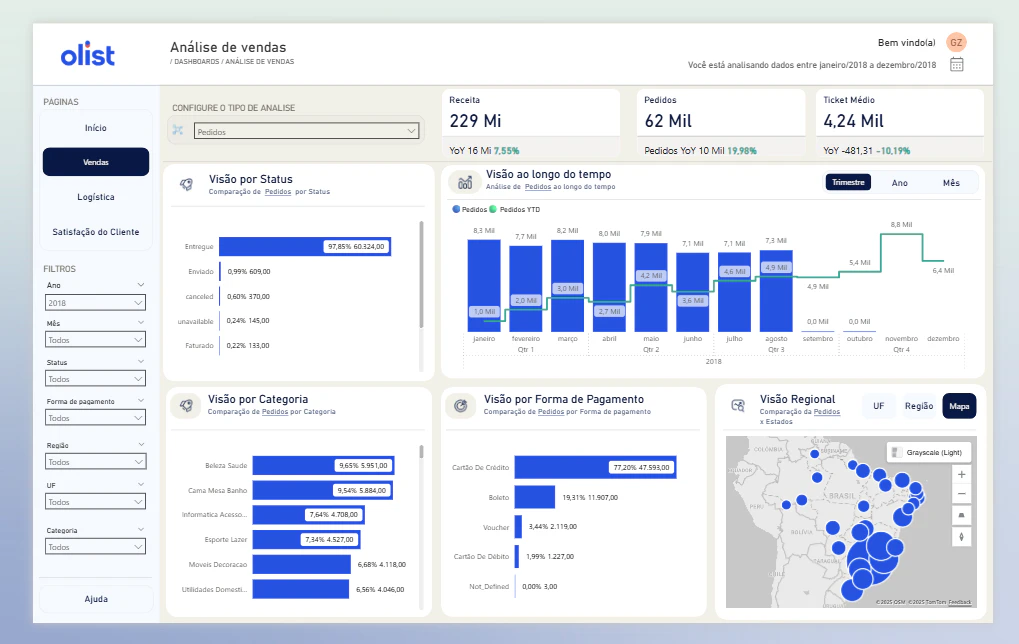
Task: Click the chart icon in Visão ao longo do tempo
Action: (465, 183)
